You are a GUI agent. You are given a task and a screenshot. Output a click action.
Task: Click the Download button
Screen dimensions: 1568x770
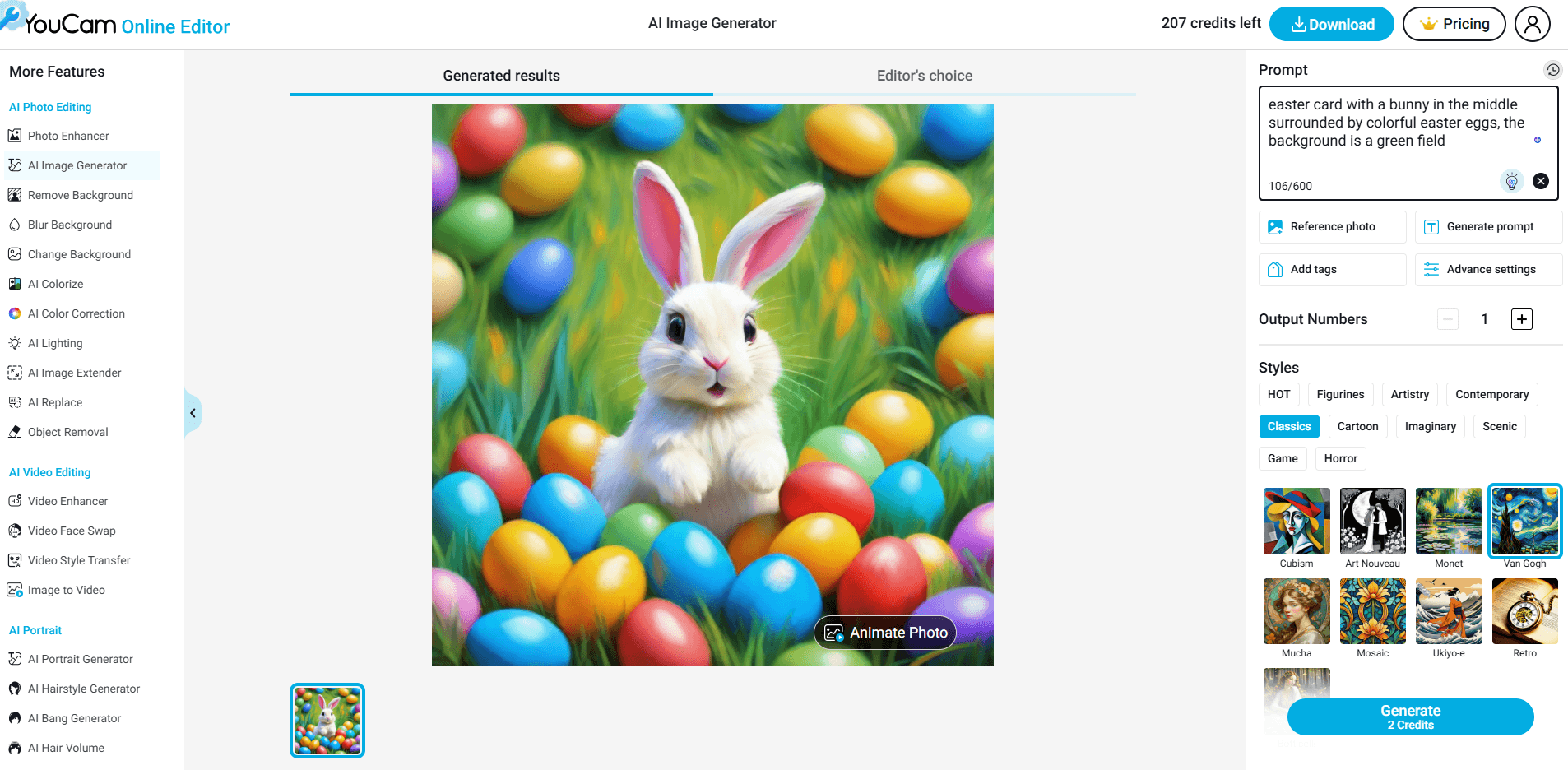1331,24
